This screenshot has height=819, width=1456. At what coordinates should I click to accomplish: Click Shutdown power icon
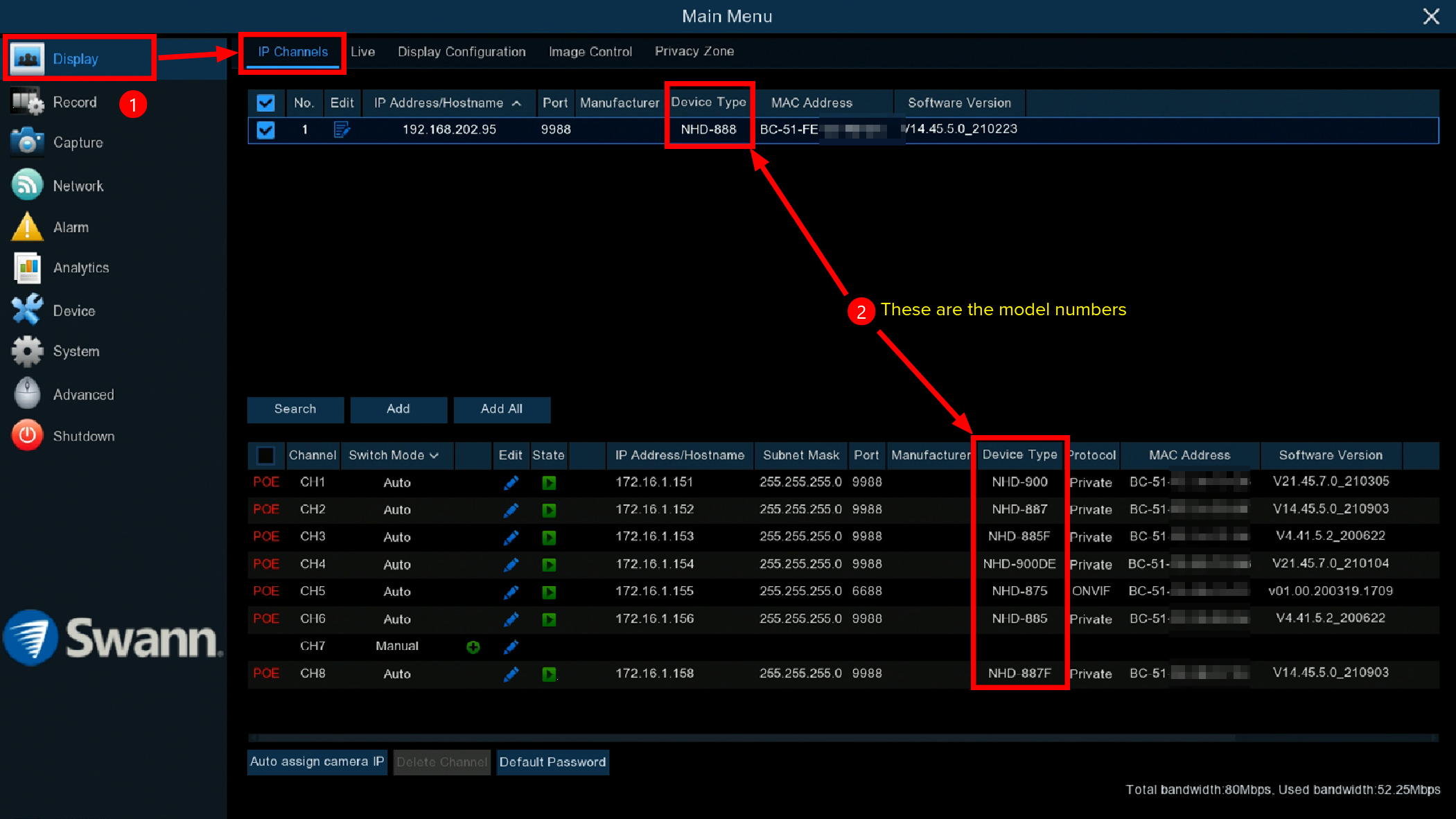point(27,436)
